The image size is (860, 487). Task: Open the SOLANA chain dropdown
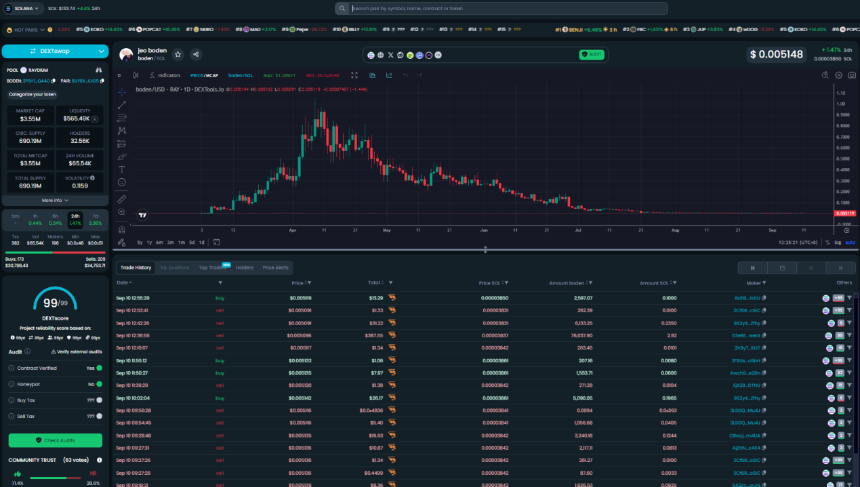tap(22, 8)
